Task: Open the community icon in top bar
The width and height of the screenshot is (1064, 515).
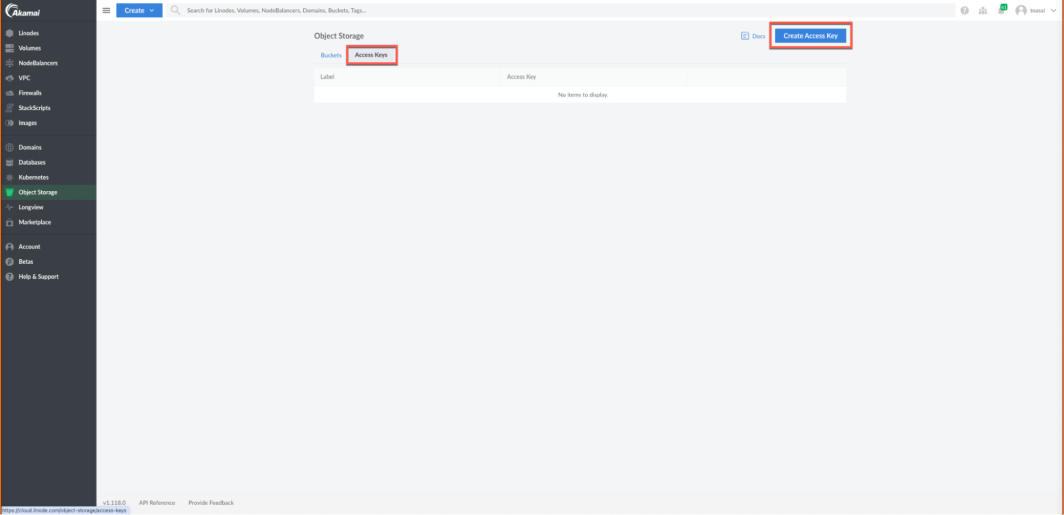Action: pyautogui.click(x=983, y=10)
